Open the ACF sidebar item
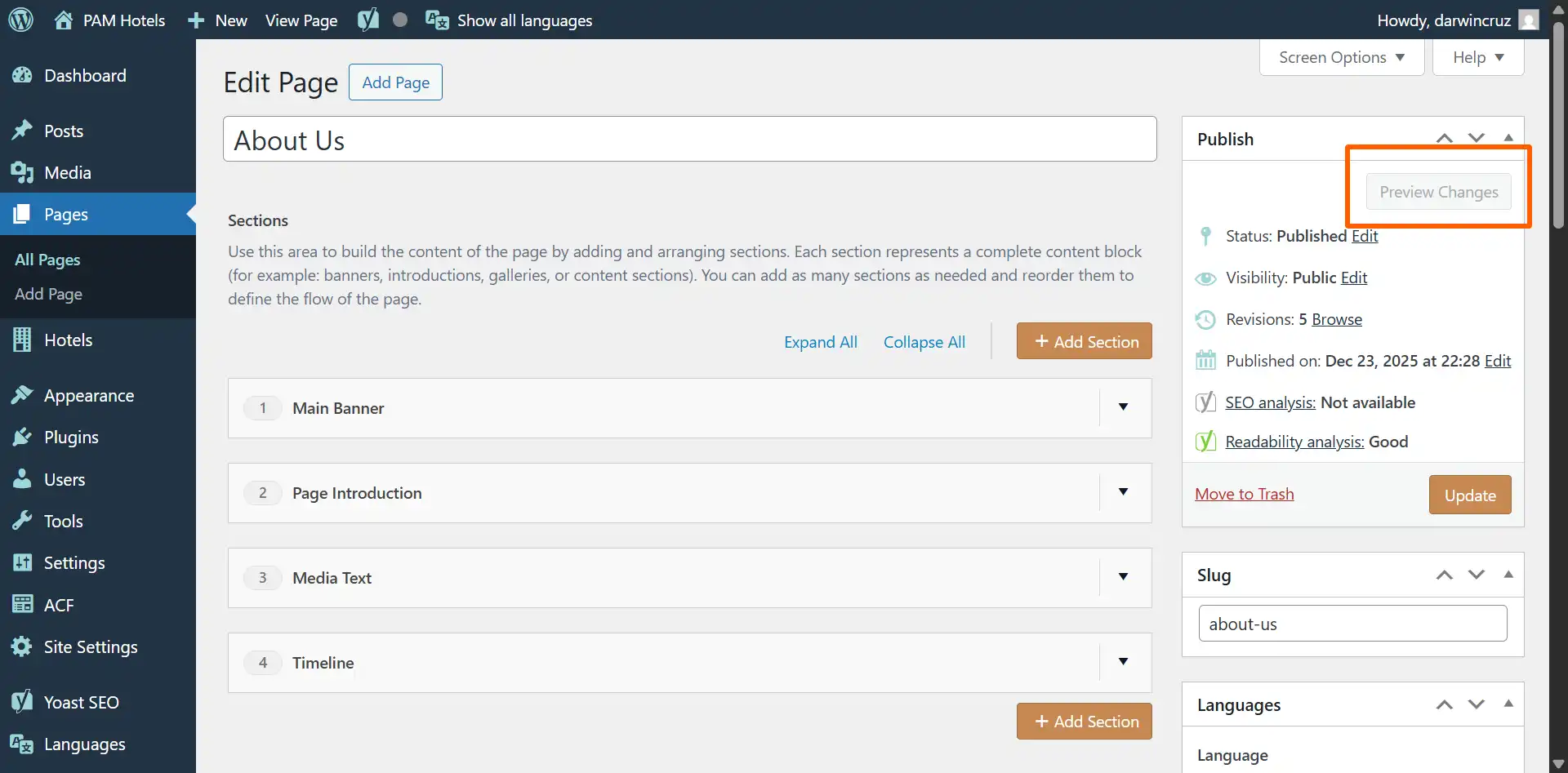1568x773 pixels. click(58, 605)
